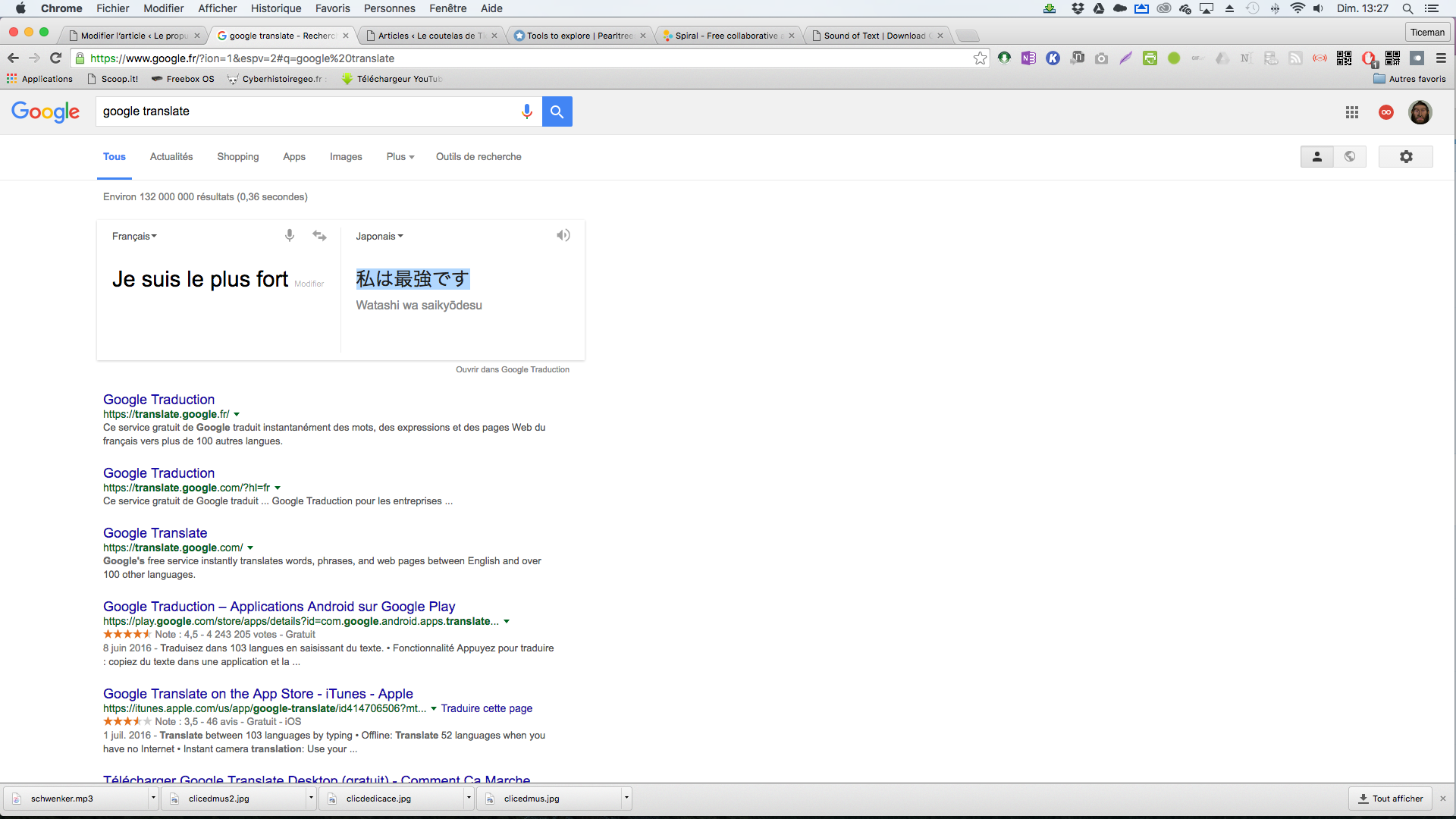
Task: Open the Google apps grid
Action: [1352, 112]
